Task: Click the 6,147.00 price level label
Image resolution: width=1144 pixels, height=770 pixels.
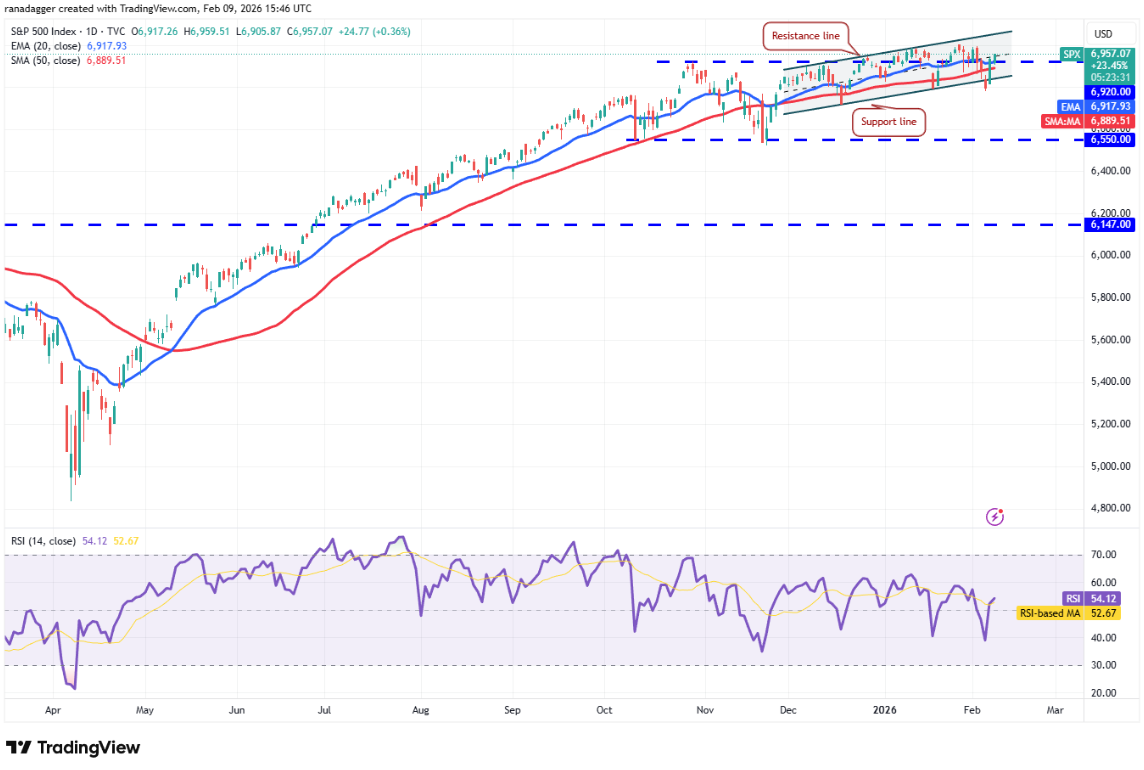Action: click(1111, 225)
